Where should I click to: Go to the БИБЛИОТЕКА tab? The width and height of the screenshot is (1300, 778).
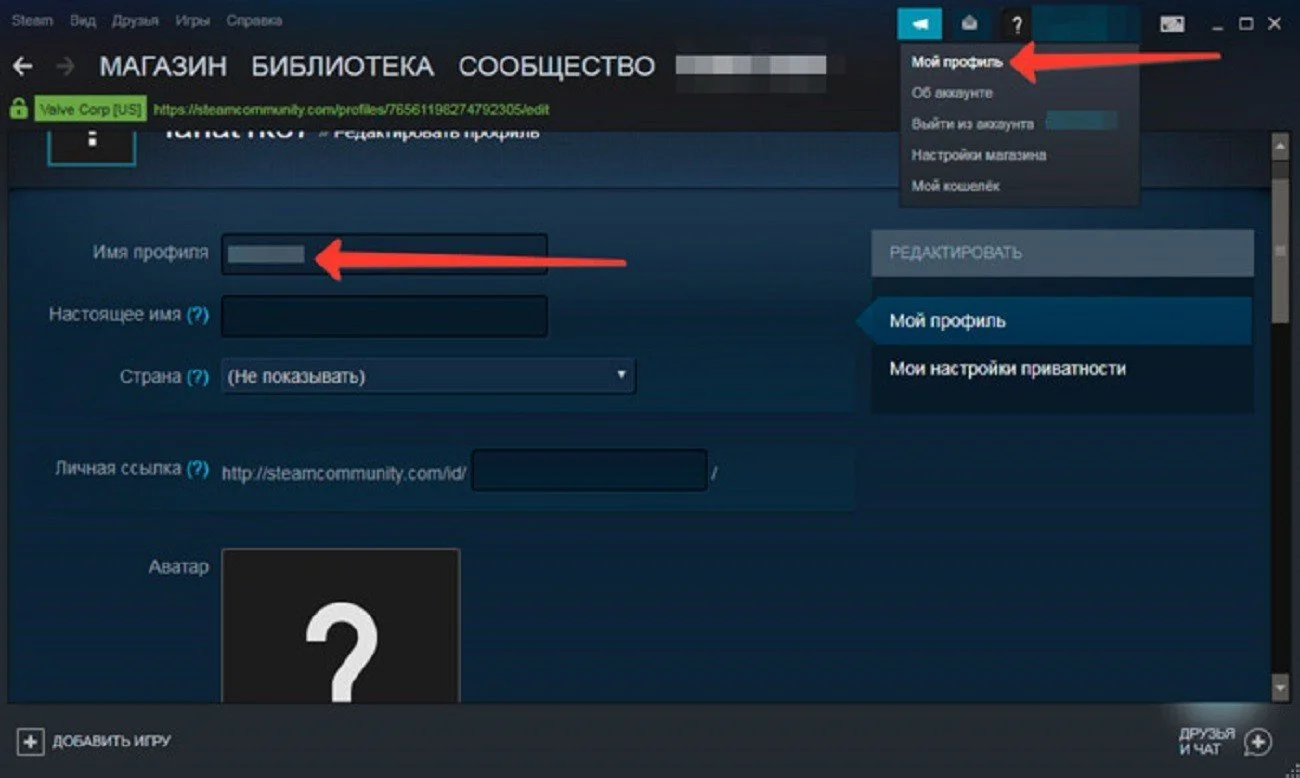coord(342,67)
